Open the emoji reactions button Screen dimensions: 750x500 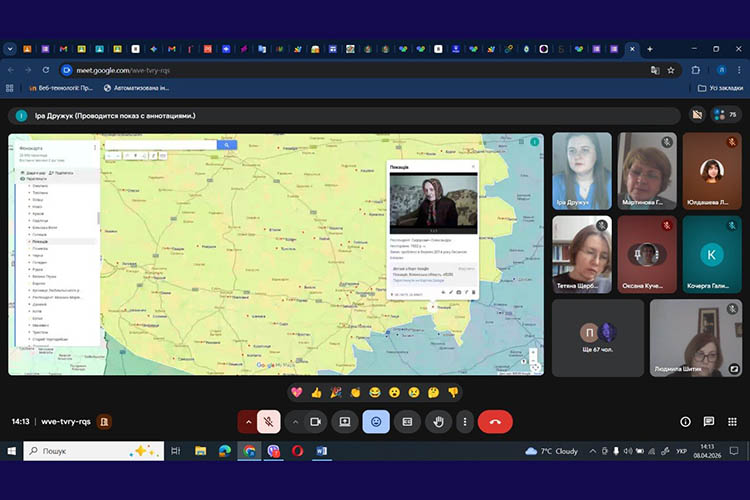(376, 422)
